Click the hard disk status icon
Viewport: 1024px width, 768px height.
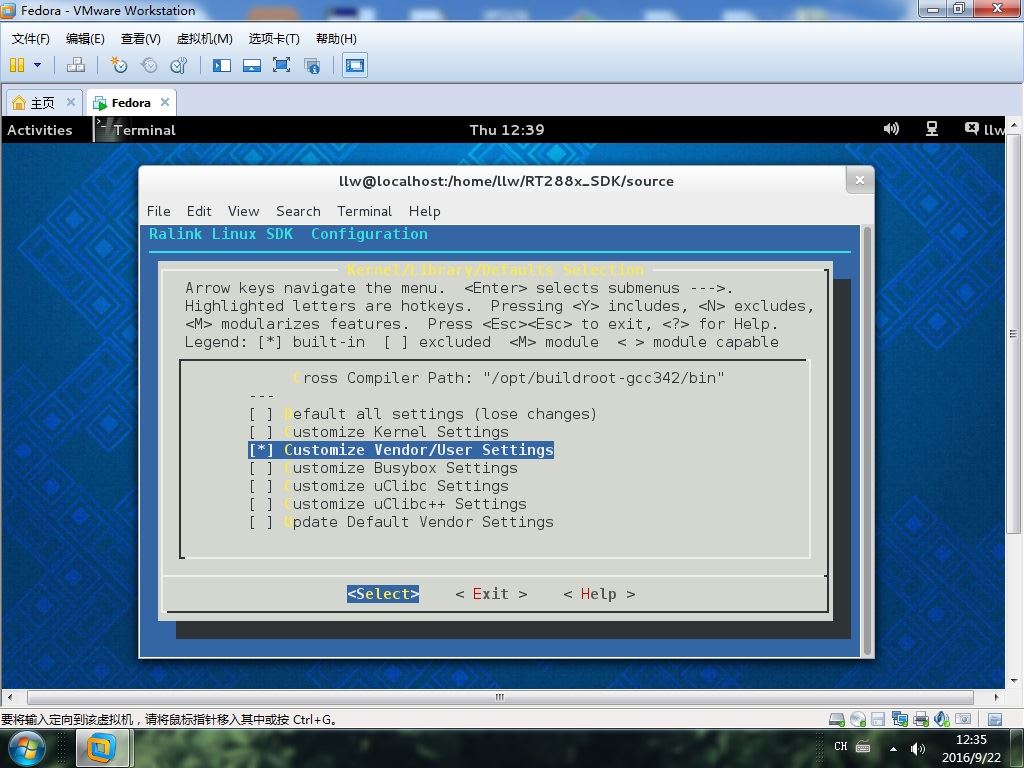pos(837,720)
